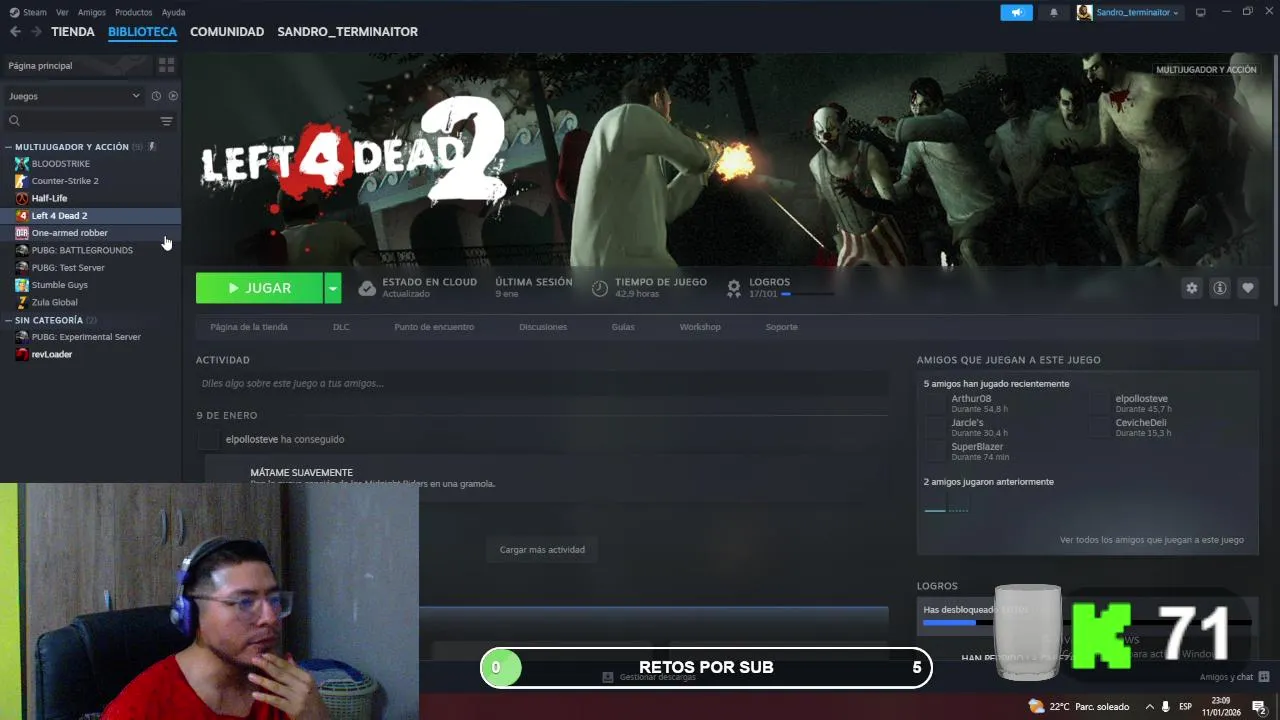Open the announcements megaphone button

tap(1017, 12)
